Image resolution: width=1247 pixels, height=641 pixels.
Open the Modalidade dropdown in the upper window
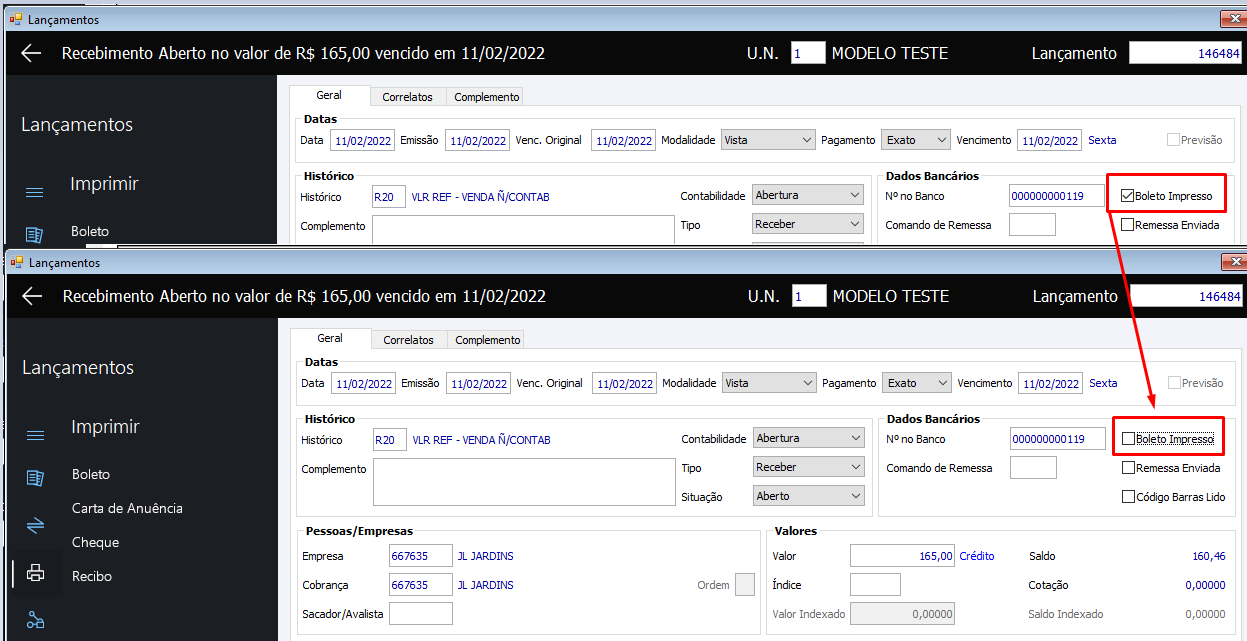(x=768, y=140)
